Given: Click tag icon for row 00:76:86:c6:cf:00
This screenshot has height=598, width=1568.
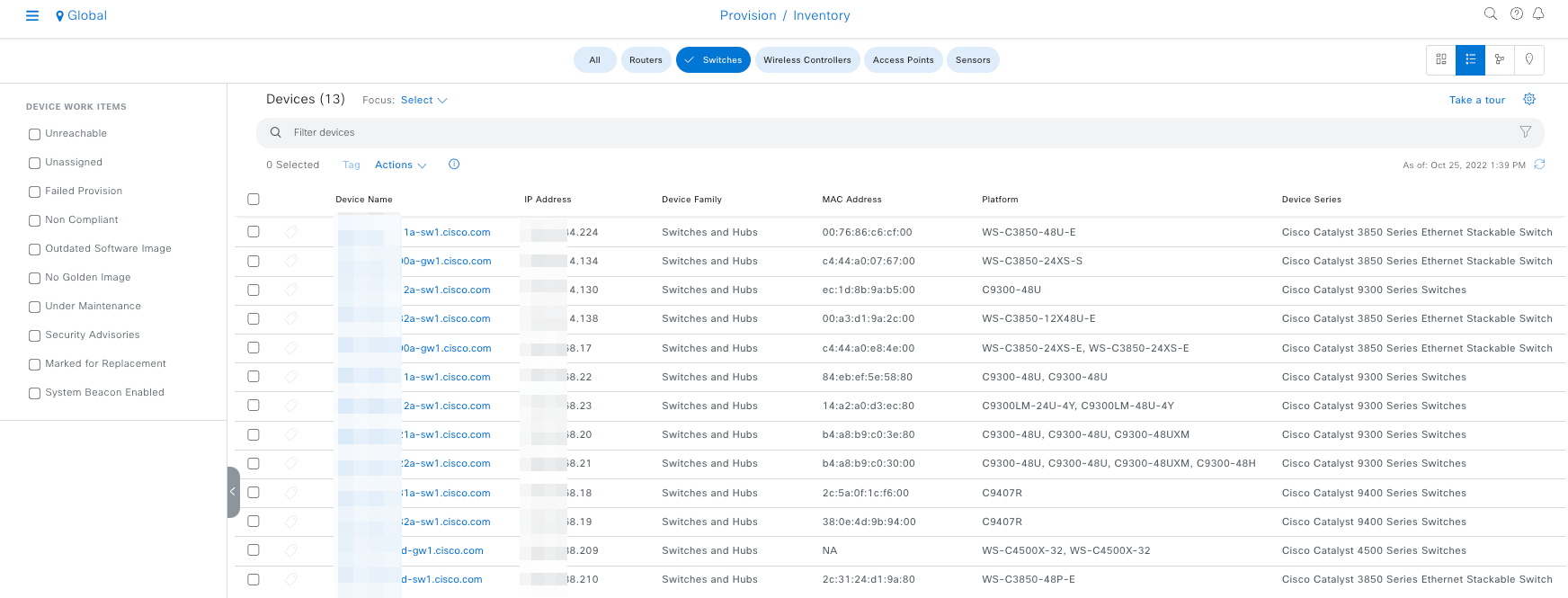Looking at the screenshot, I should tap(291, 232).
